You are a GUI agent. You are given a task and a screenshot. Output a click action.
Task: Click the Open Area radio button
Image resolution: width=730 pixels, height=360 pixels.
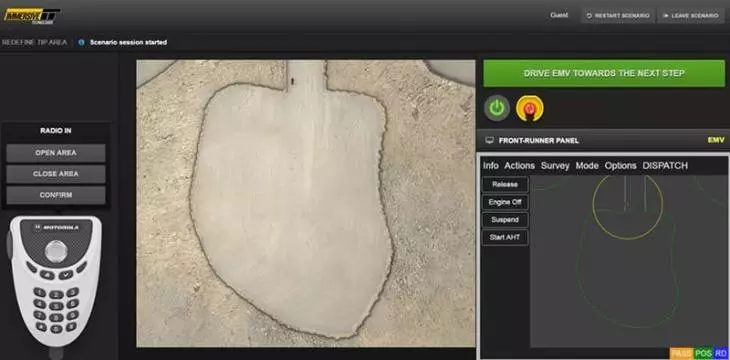tap(56, 153)
